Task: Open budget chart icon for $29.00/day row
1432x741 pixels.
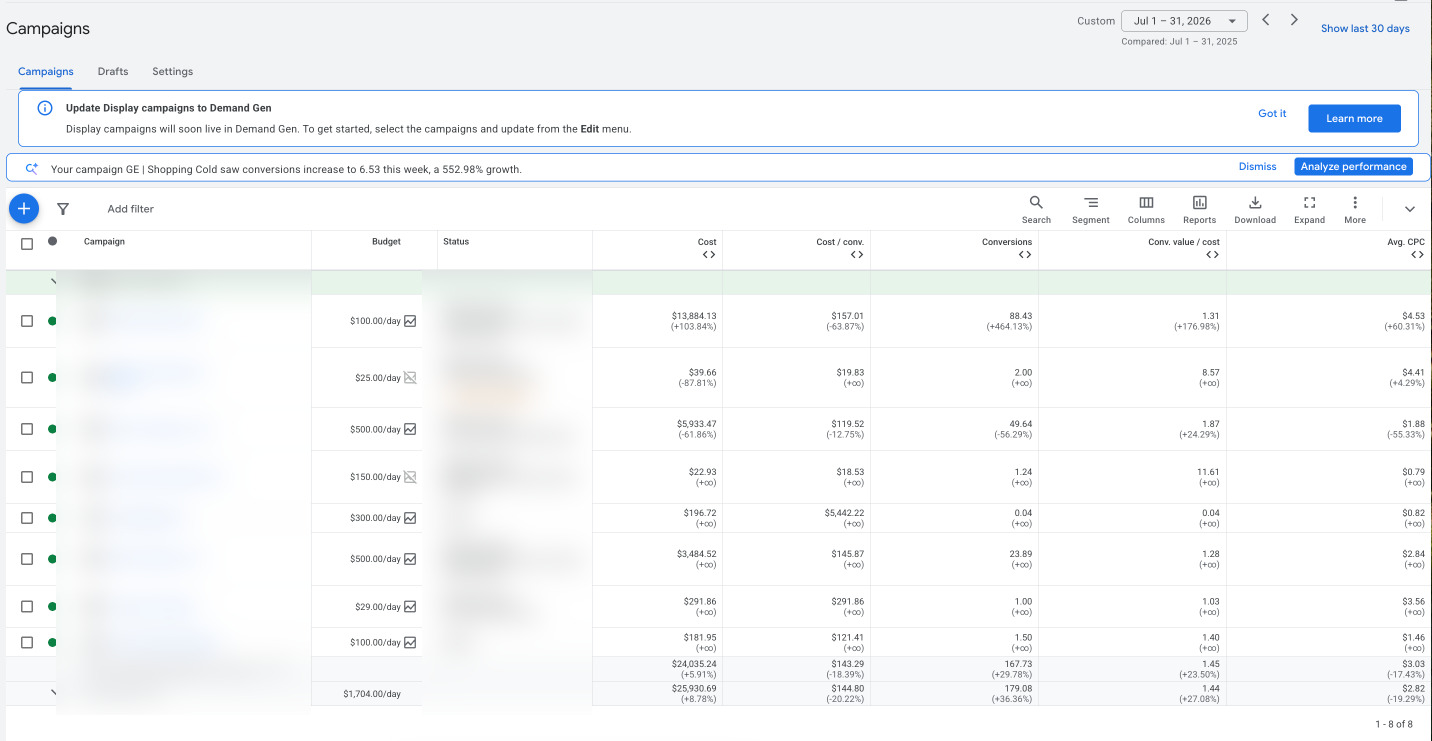Action: pos(410,607)
